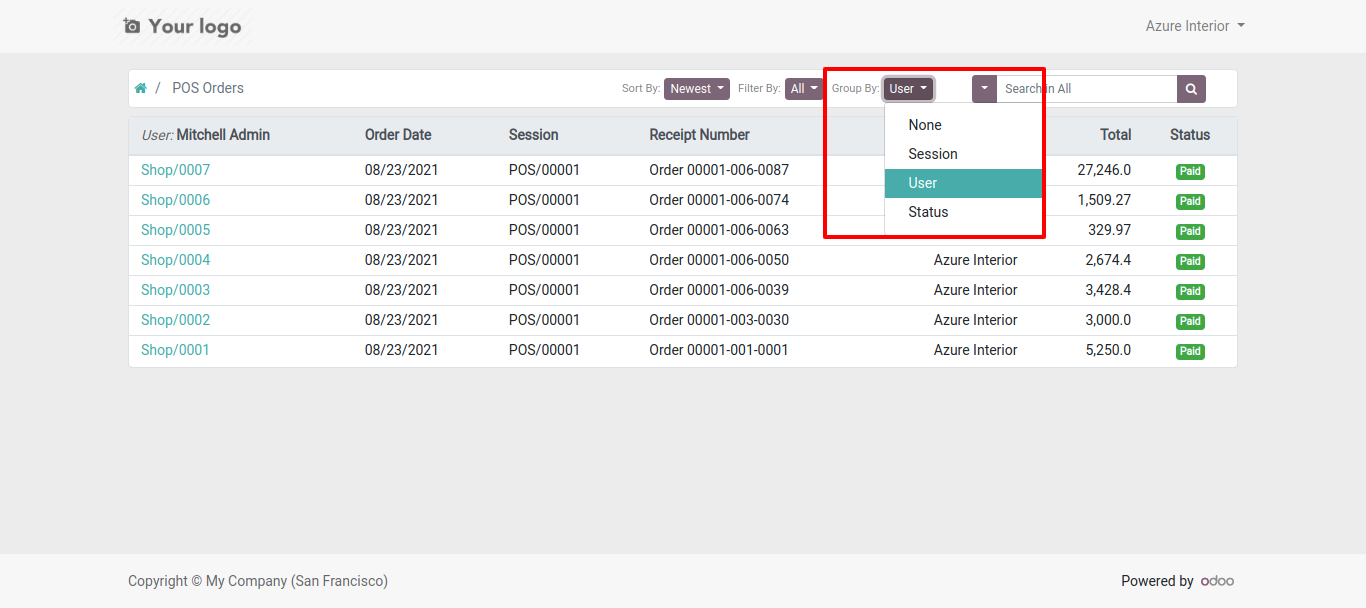Open the Filter By All dropdown

(x=804, y=89)
